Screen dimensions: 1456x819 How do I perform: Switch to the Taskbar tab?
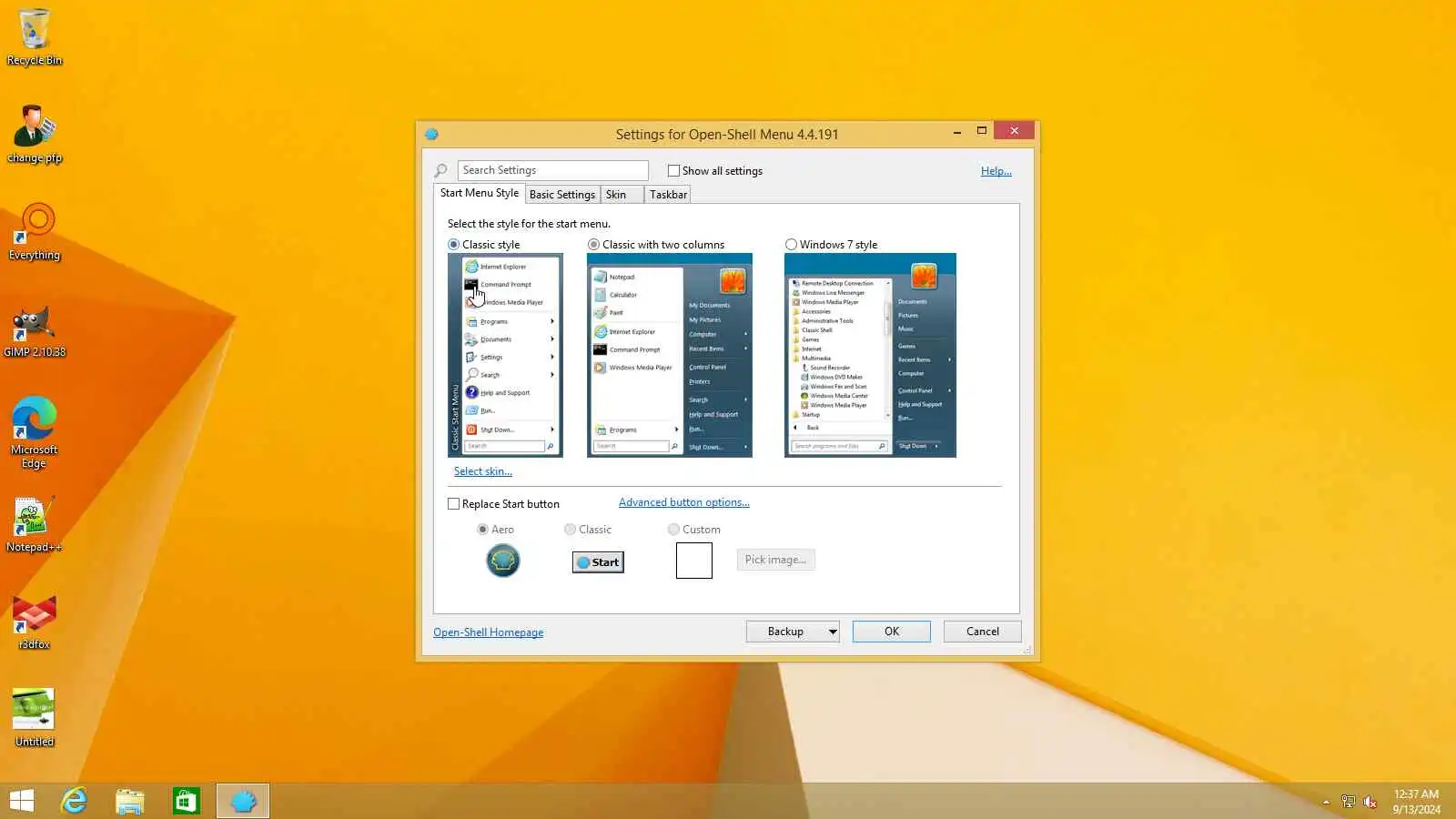click(668, 195)
